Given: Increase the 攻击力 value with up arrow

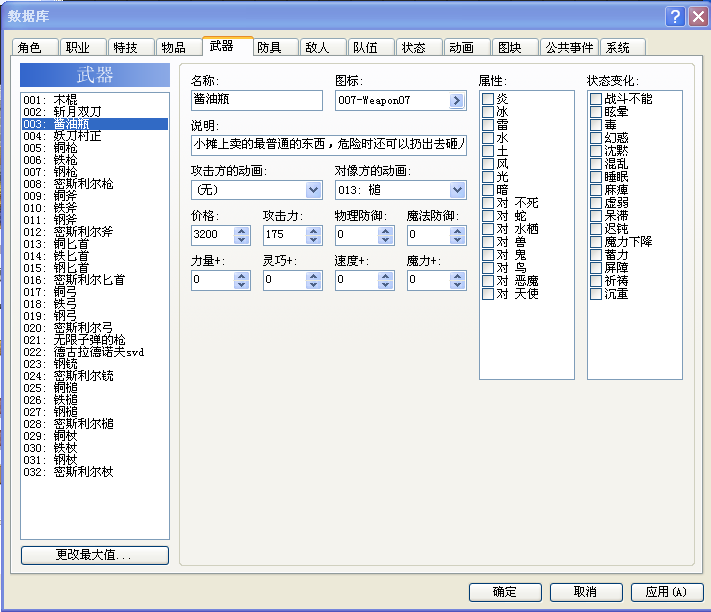Looking at the screenshot, I should click(x=314, y=231).
